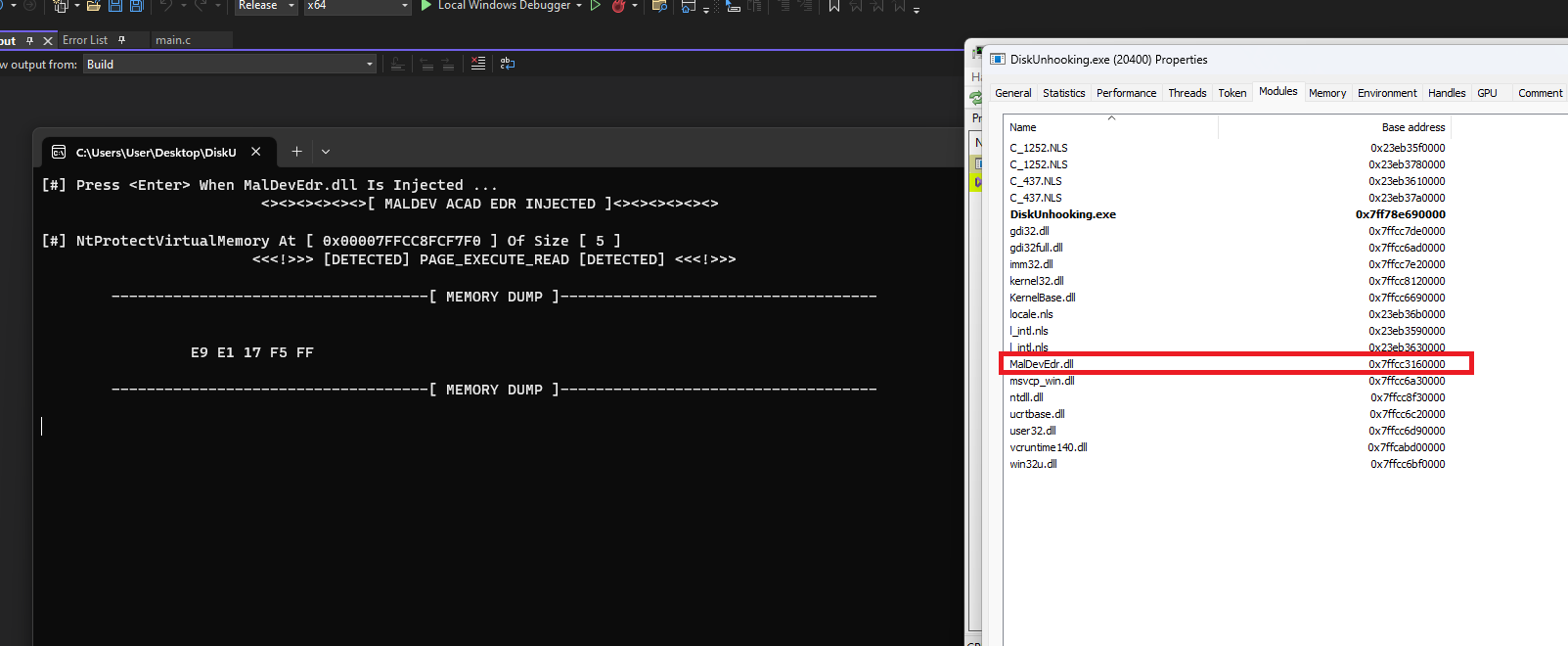Viewport: 1568px width, 646px height.
Task: Click the Redo arrow icon
Action: click(200, 6)
